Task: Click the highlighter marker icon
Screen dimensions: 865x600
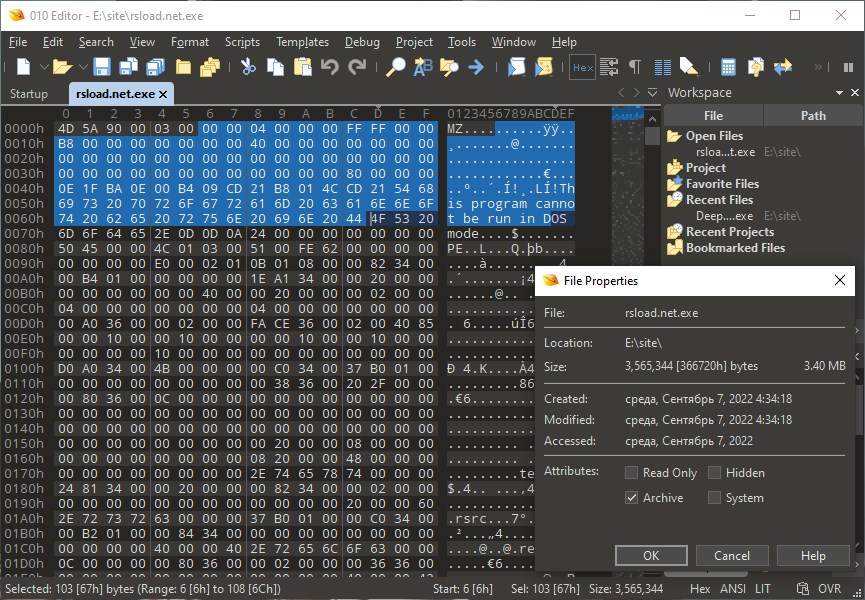Action: [689, 67]
